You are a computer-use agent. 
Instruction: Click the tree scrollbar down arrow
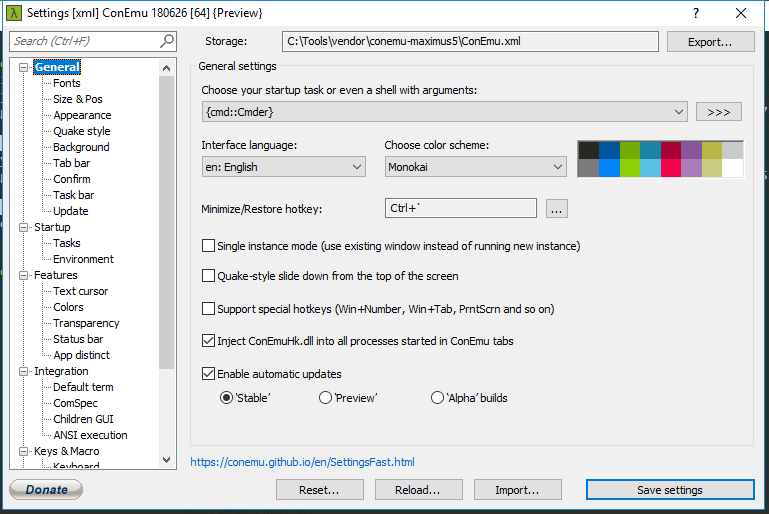tap(167, 460)
